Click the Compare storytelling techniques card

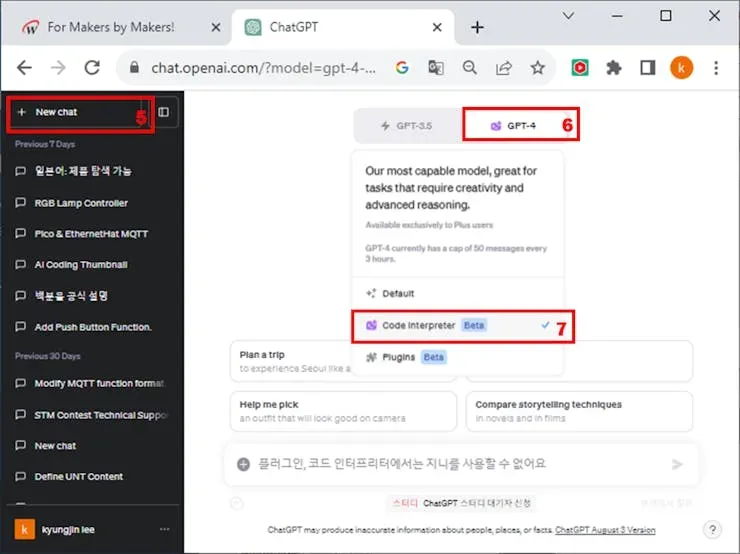tap(579, 411)
